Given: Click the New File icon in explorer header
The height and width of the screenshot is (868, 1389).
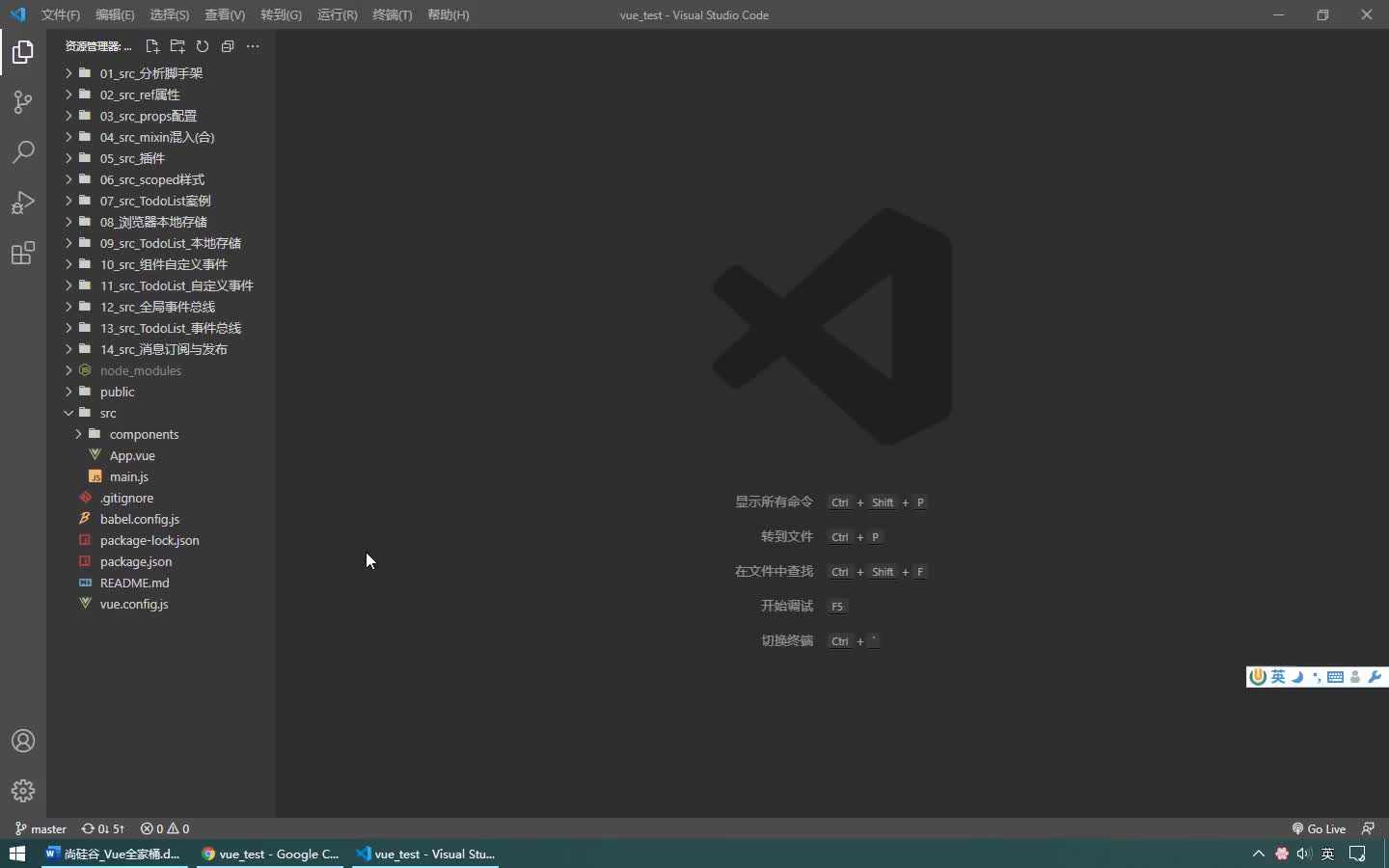Looking at the screenshot, I should coord(152,46).
